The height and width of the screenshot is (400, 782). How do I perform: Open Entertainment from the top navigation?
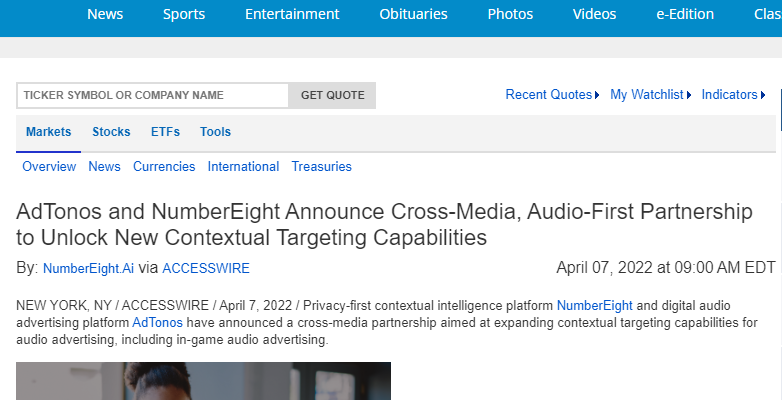(x=292, y=14)
